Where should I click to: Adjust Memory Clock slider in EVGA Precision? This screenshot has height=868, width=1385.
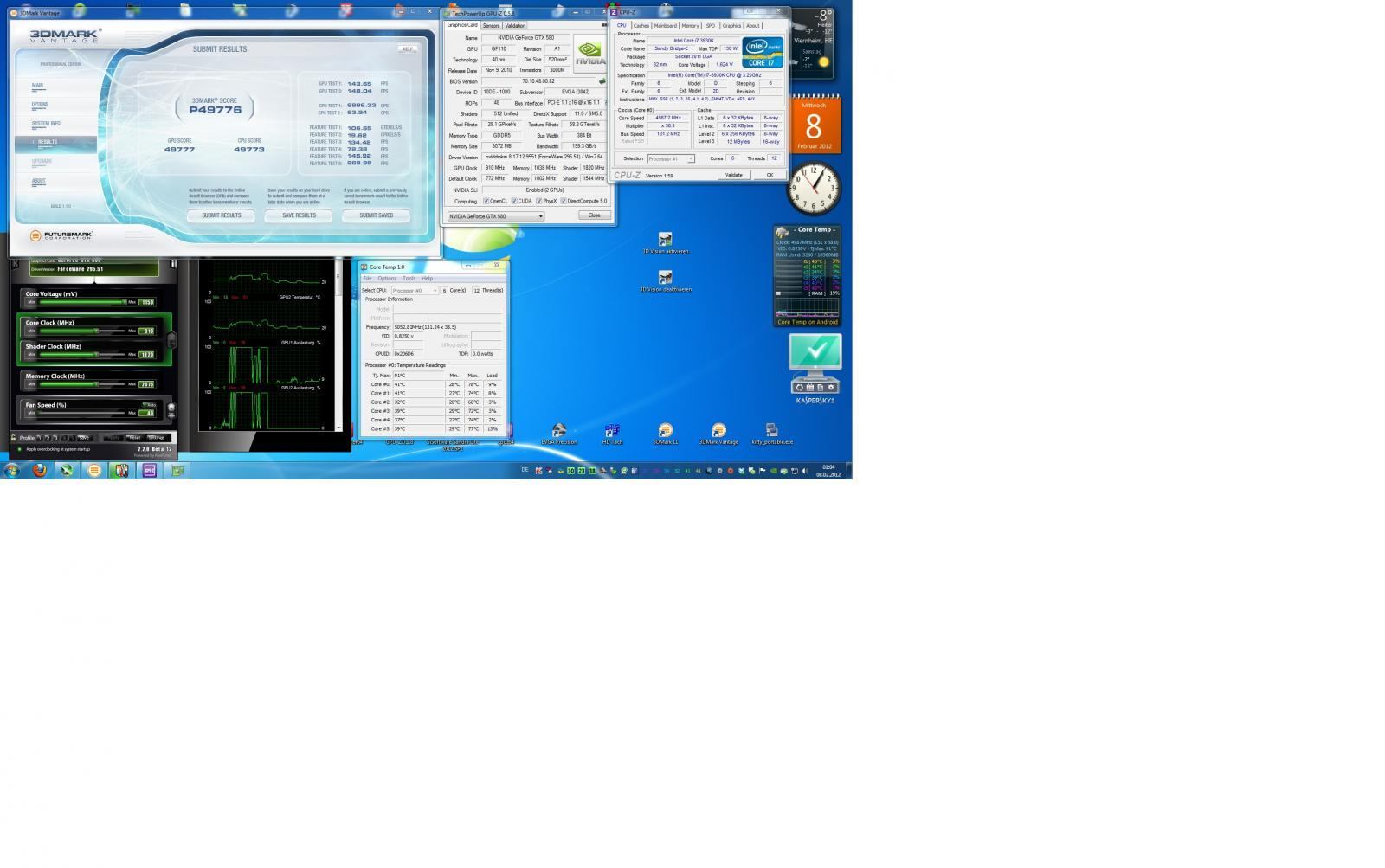pos(82,384)
